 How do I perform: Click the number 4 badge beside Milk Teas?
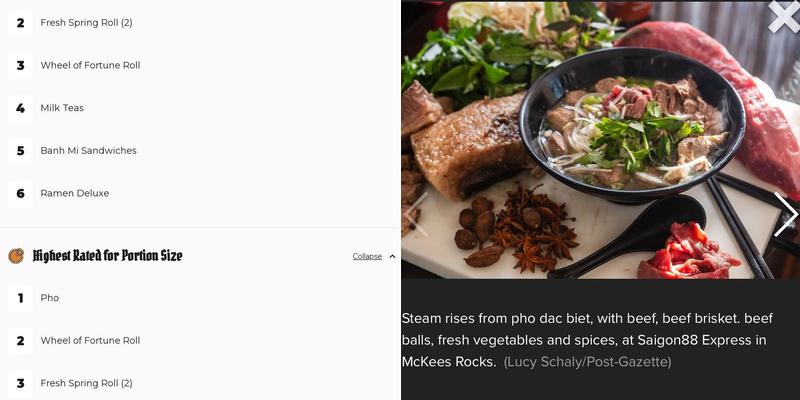coord(20,108)
